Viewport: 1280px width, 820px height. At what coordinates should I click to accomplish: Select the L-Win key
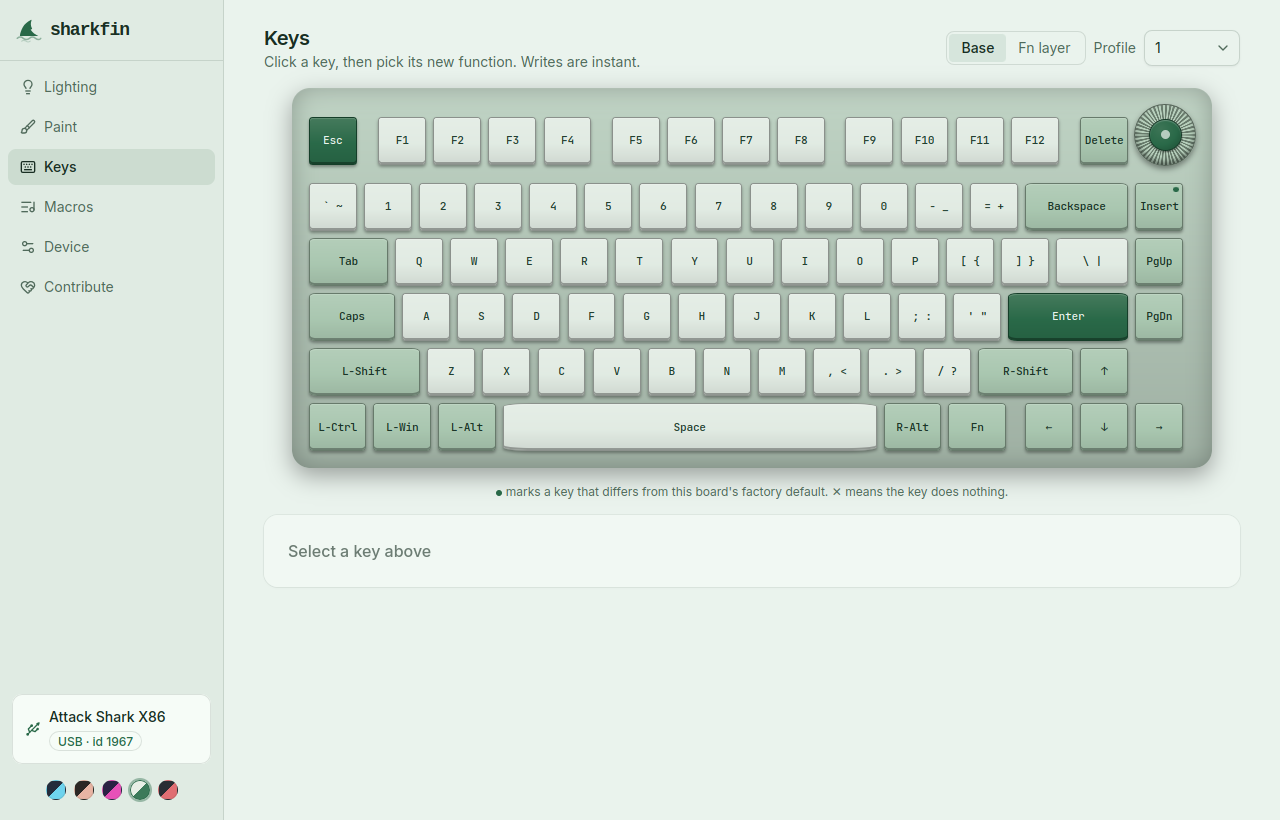click(x=402, y=427)
